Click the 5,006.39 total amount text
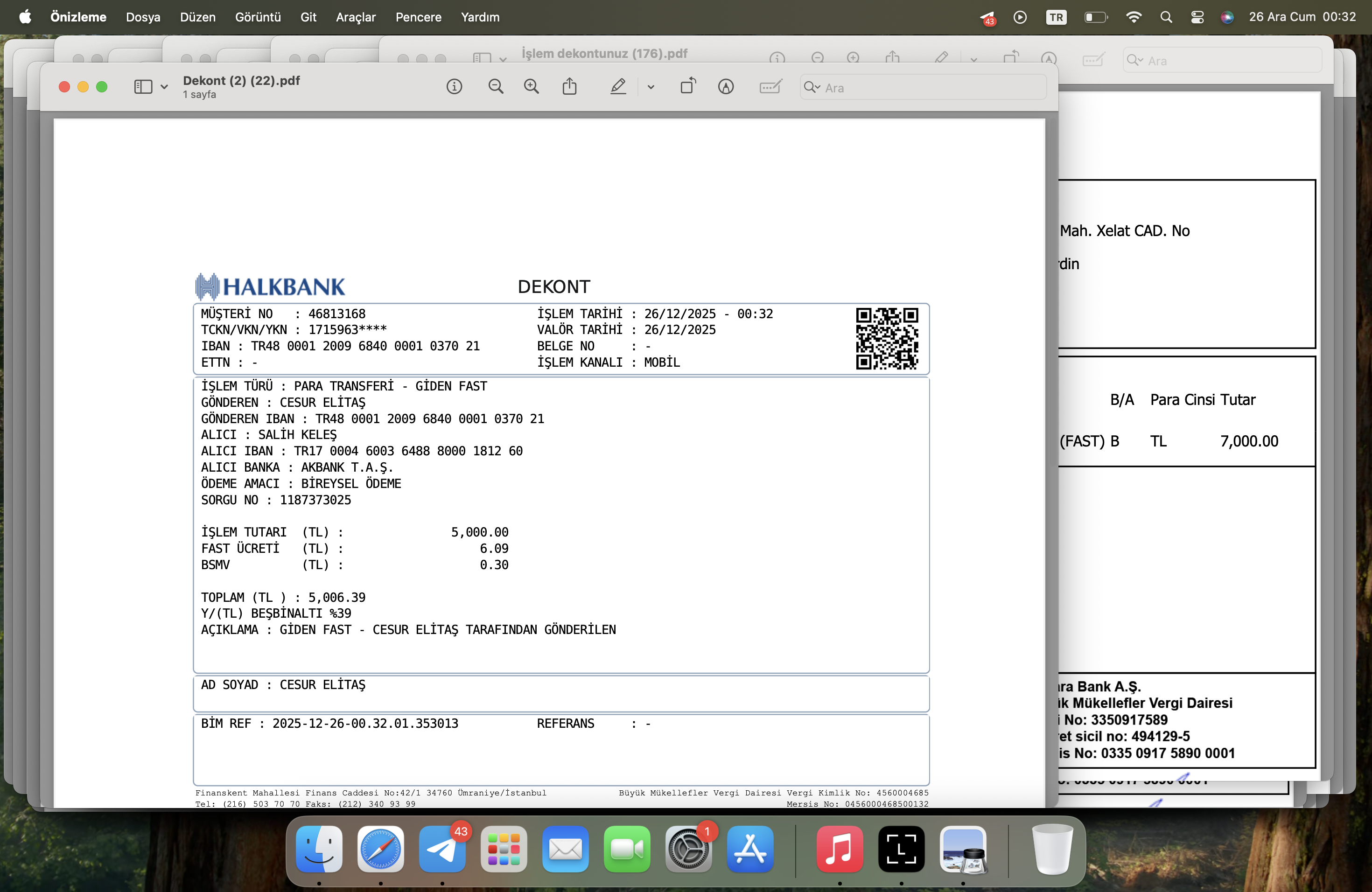The image size is (1372, 892). point(336,598)
